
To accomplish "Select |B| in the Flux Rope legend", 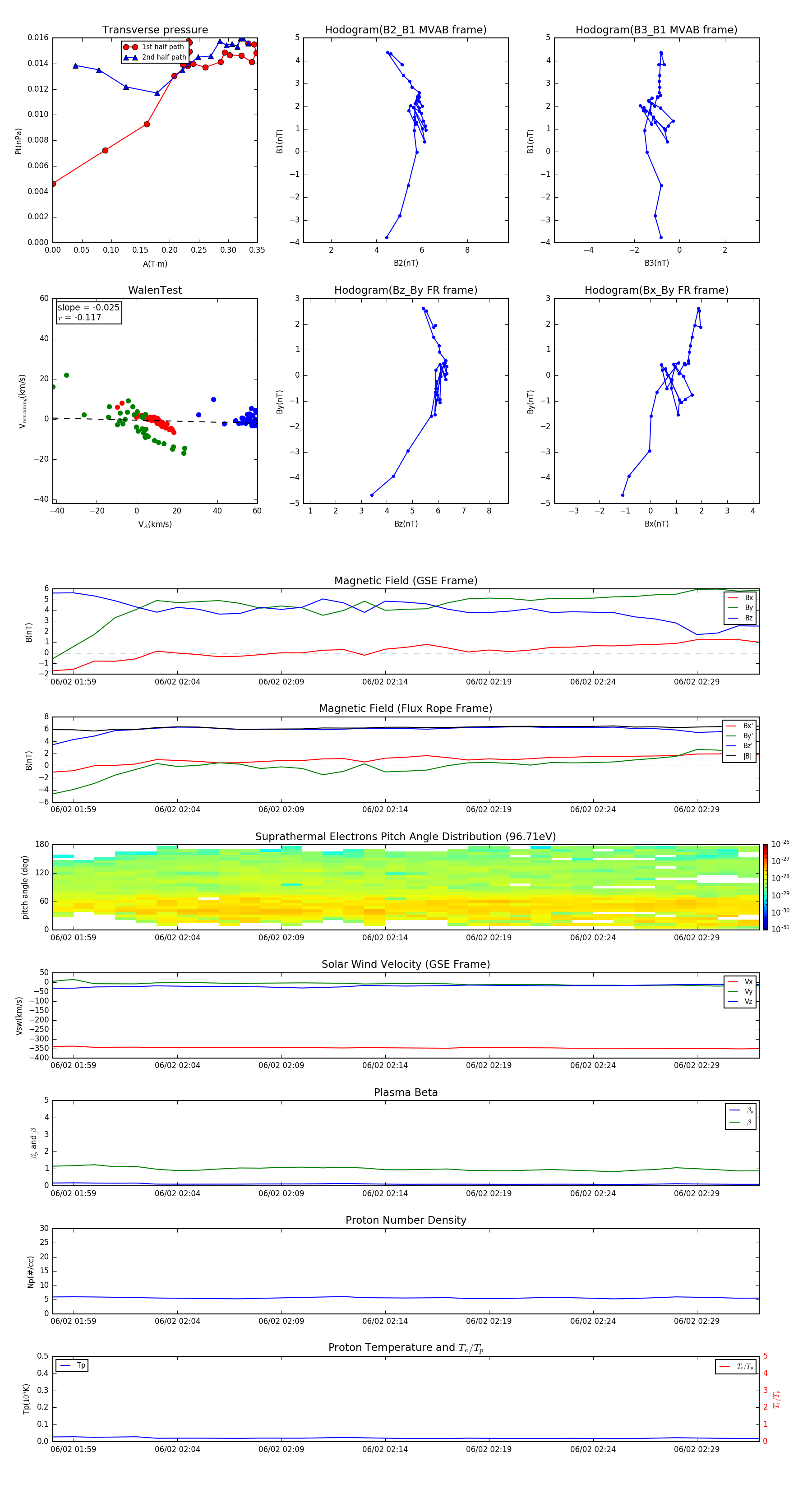I will pyautogui.click(x=740, y=756).
